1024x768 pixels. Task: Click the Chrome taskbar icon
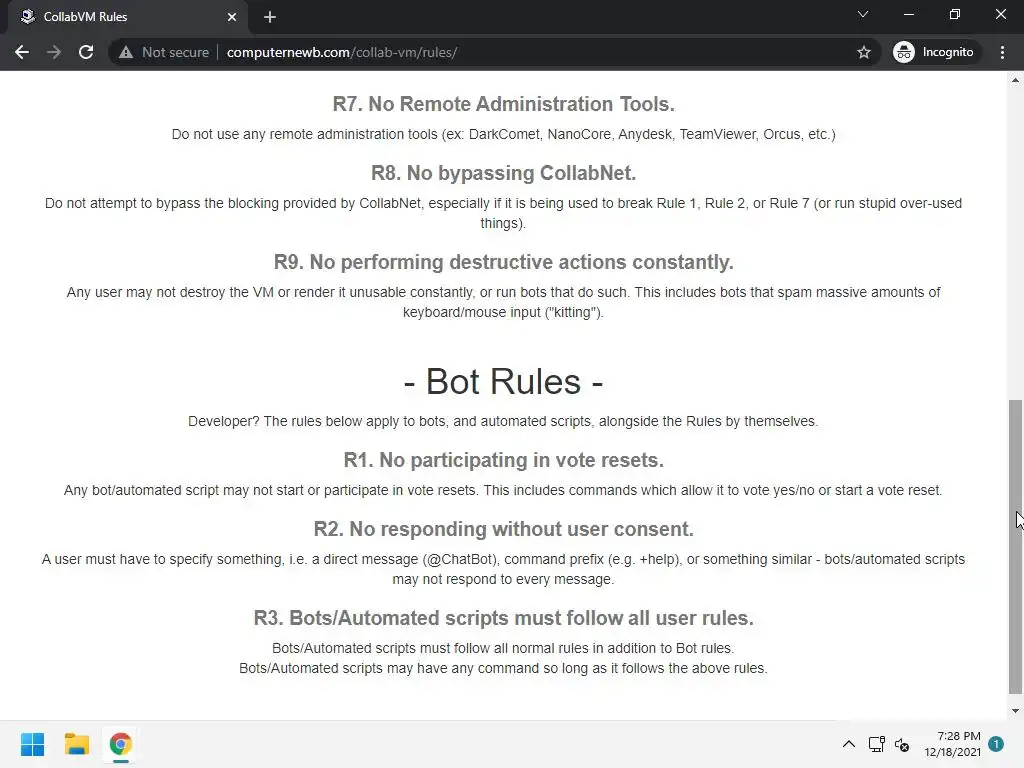point(120,744)
